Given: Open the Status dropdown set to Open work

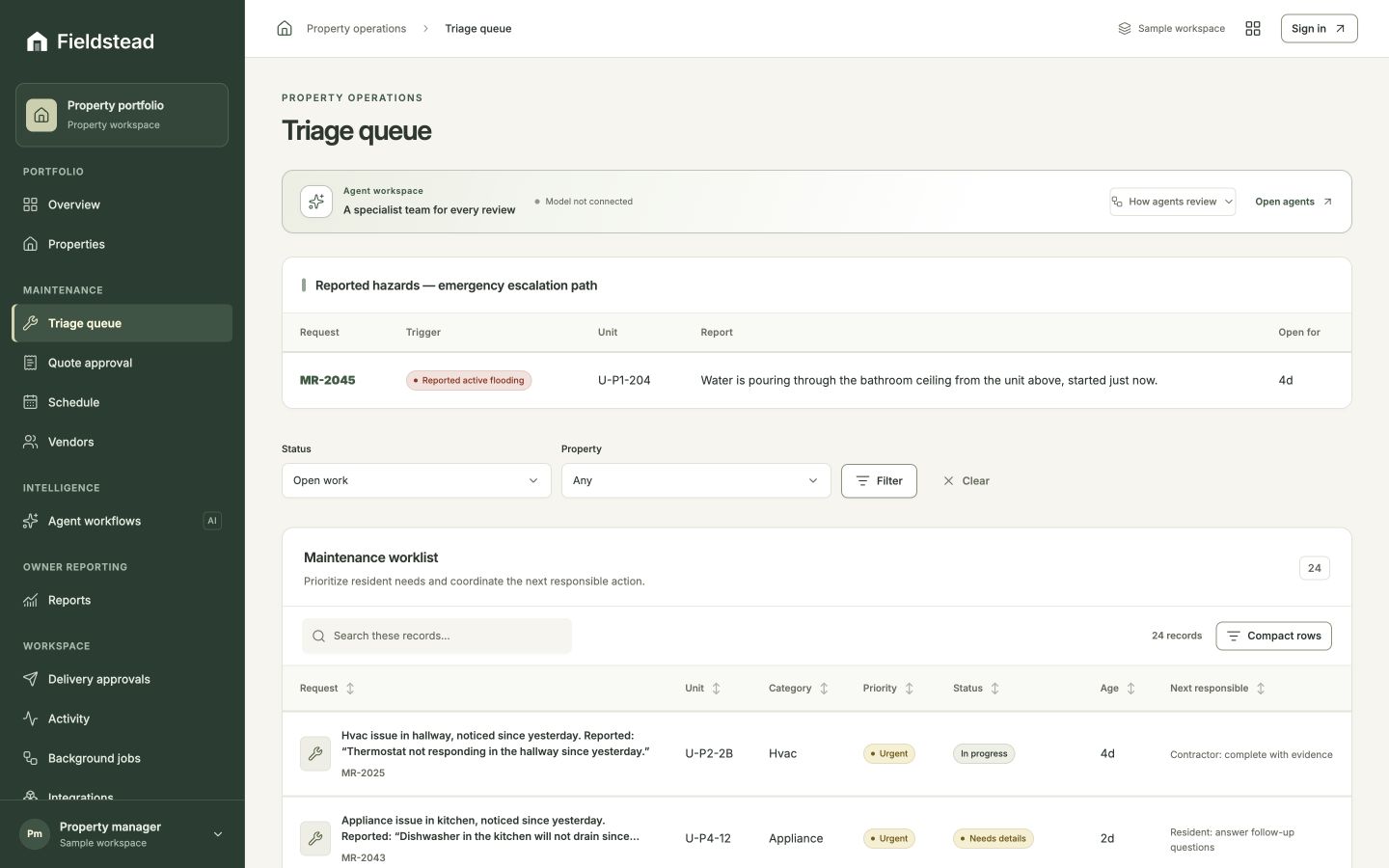Looking at the screenshot, I should (x=417, y=481).
